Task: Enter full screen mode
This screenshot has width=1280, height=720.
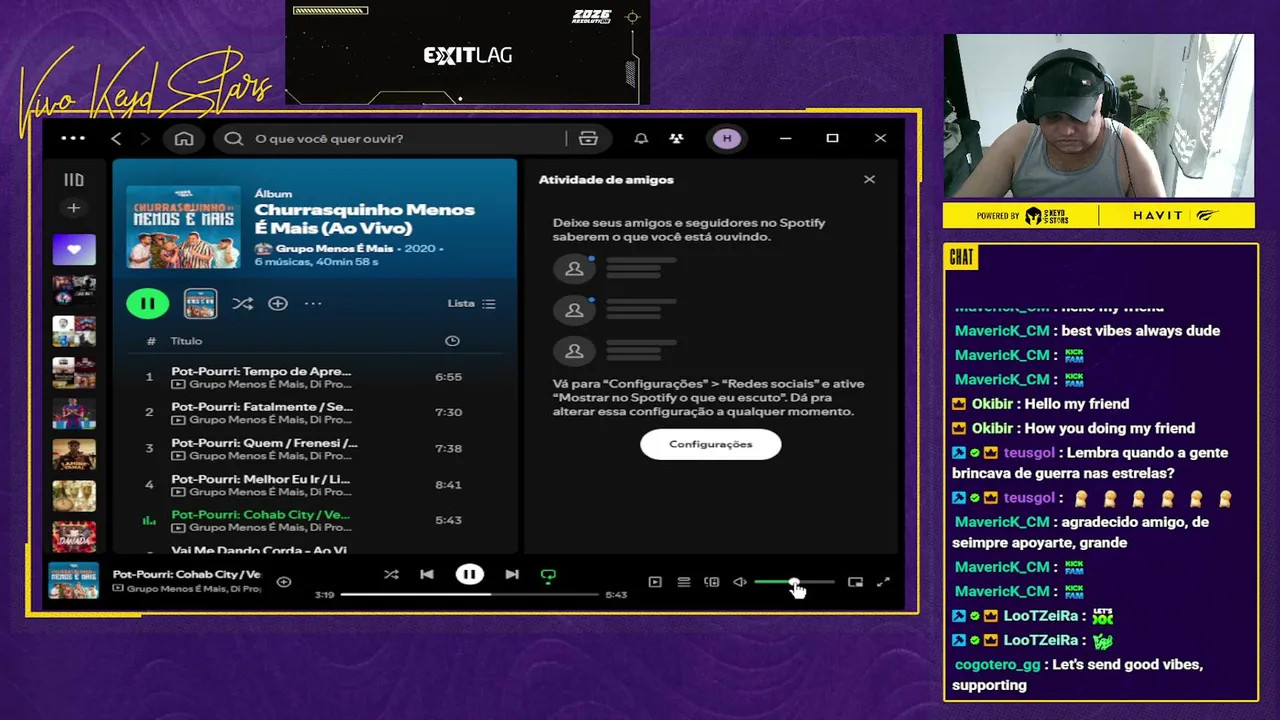Action: [x=883, y=582]
